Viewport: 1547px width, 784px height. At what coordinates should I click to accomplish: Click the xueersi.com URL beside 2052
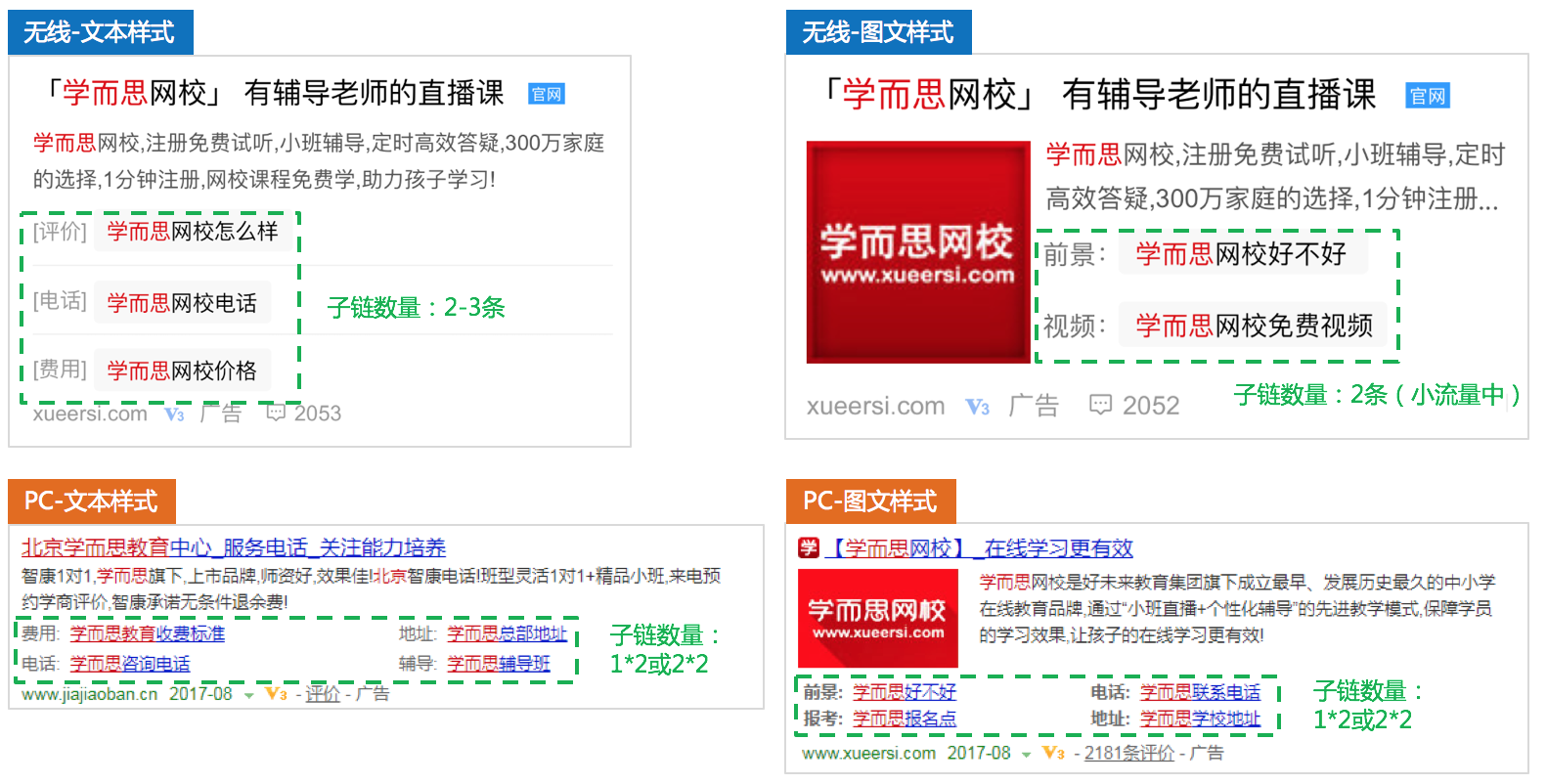(875, 406)
